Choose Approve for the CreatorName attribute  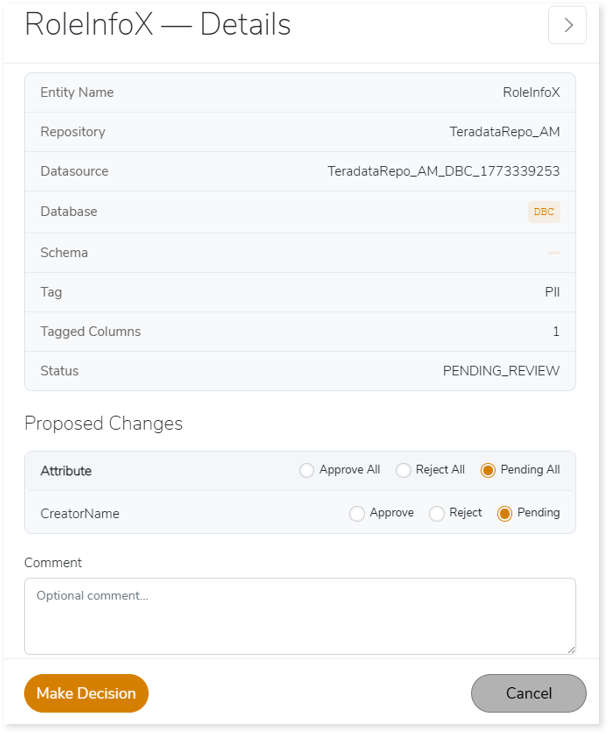pyautogui.click(x=357, y=514)
